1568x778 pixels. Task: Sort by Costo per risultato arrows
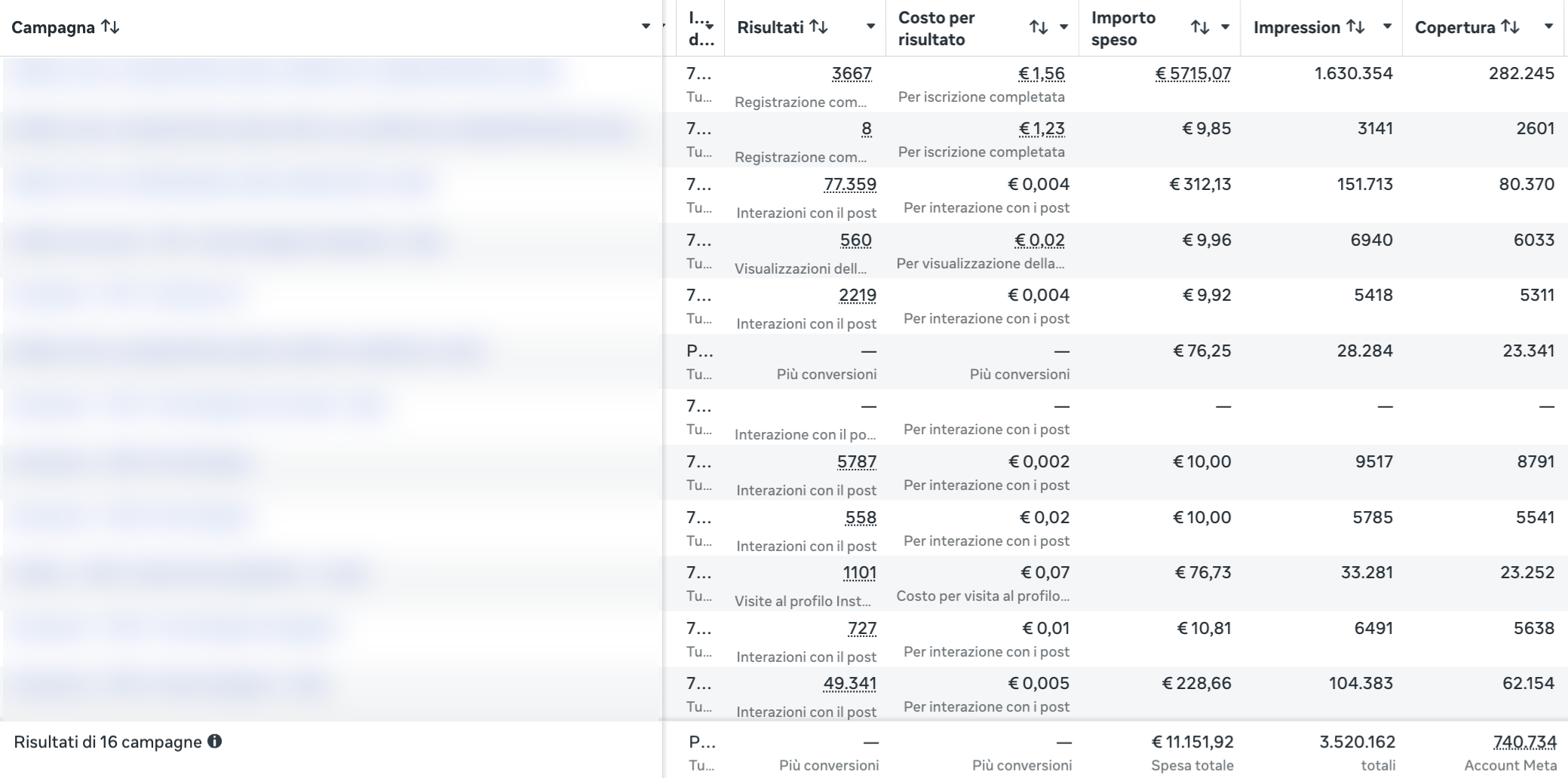point(1039,28)
